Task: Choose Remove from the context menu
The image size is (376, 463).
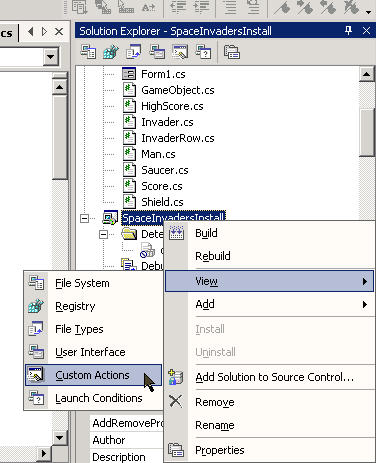Action: pyautogui.click(x=269, y=402)
